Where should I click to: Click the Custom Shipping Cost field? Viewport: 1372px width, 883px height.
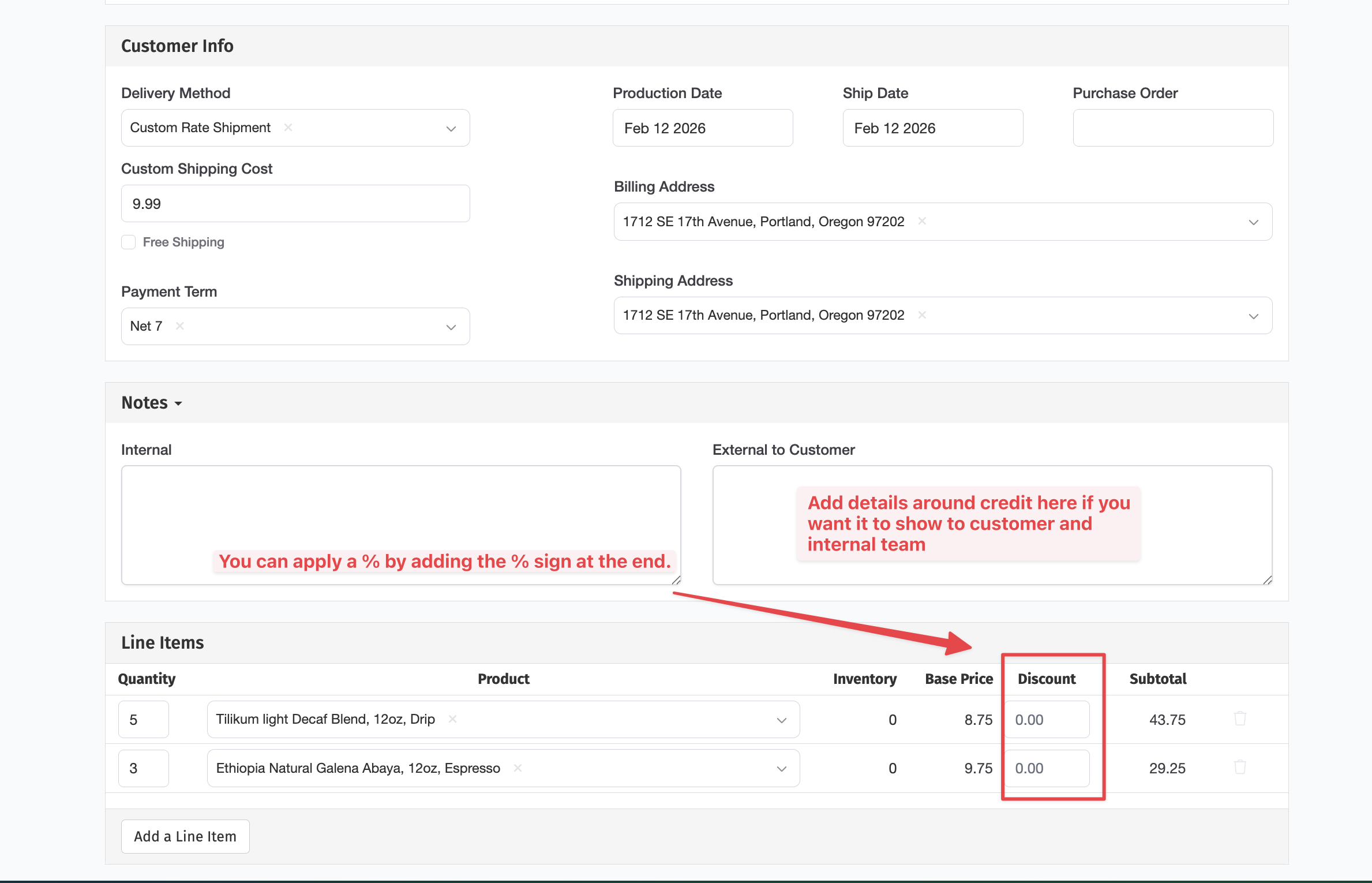pyautogui.click(x=295, y=204)
